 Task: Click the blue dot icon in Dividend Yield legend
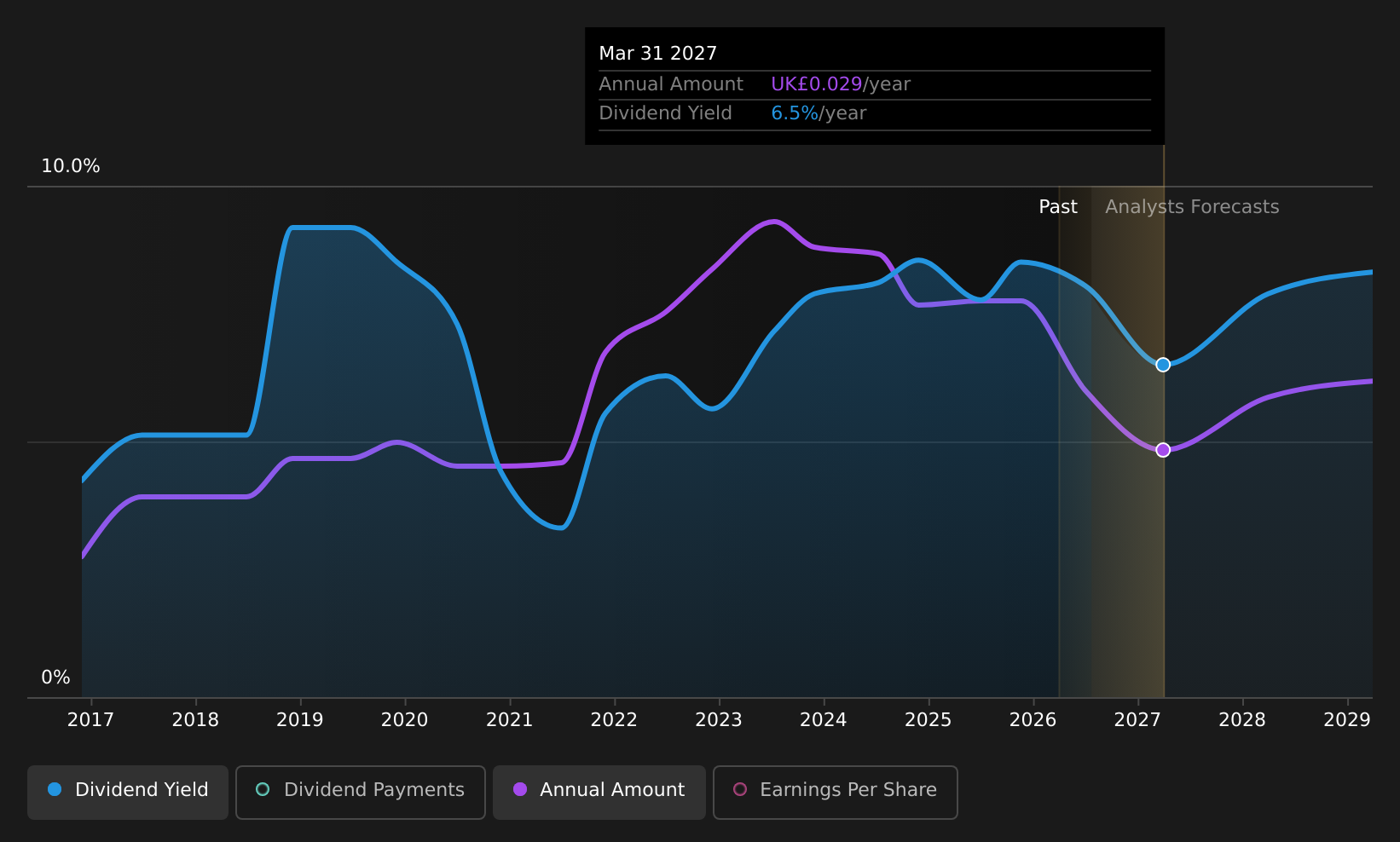coord(55,789)
